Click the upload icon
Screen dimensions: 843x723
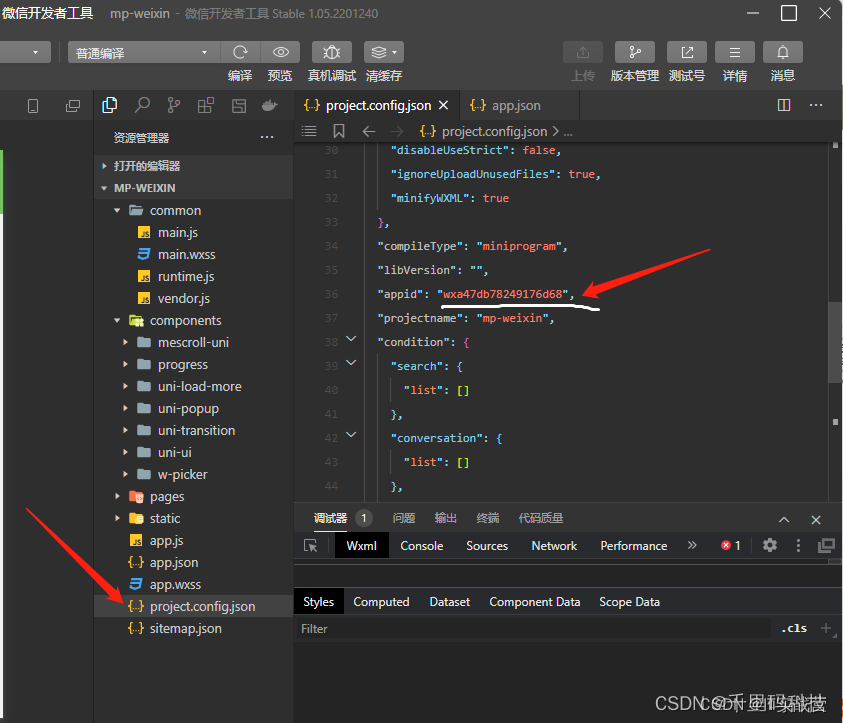(583, 52)
